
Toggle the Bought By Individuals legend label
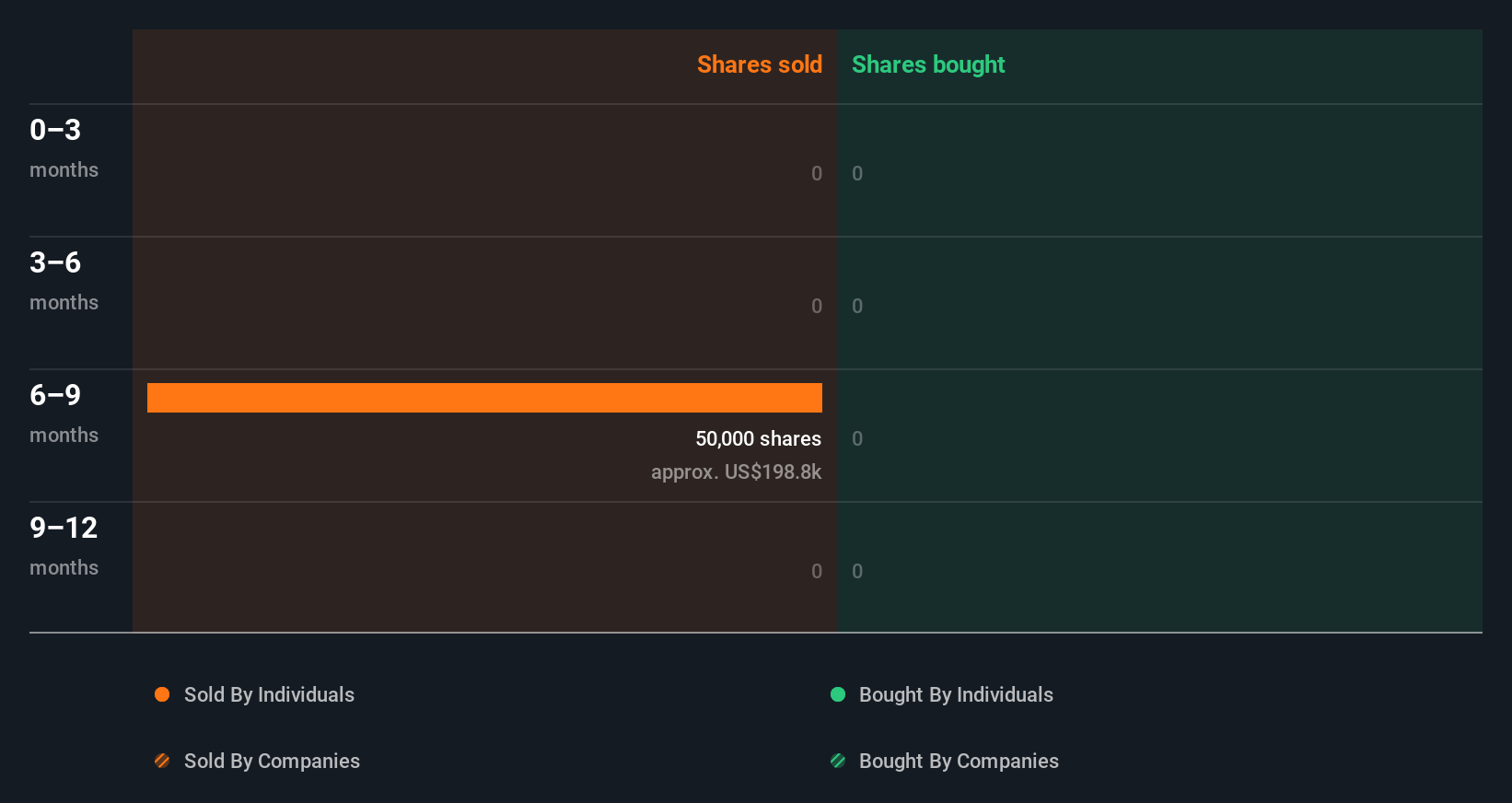point(956,694)
